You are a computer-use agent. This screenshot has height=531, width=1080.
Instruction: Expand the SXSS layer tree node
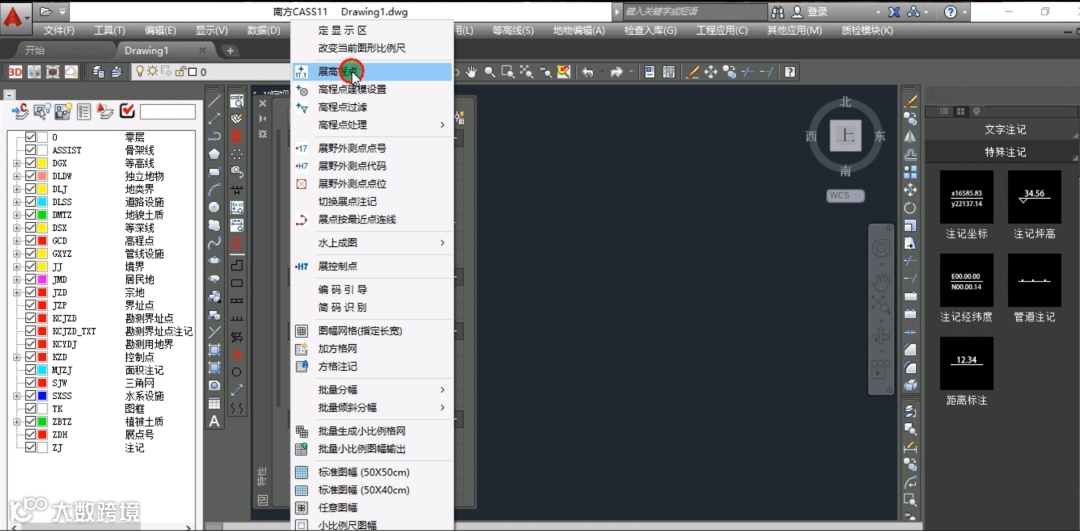click(x=16, y=395)
